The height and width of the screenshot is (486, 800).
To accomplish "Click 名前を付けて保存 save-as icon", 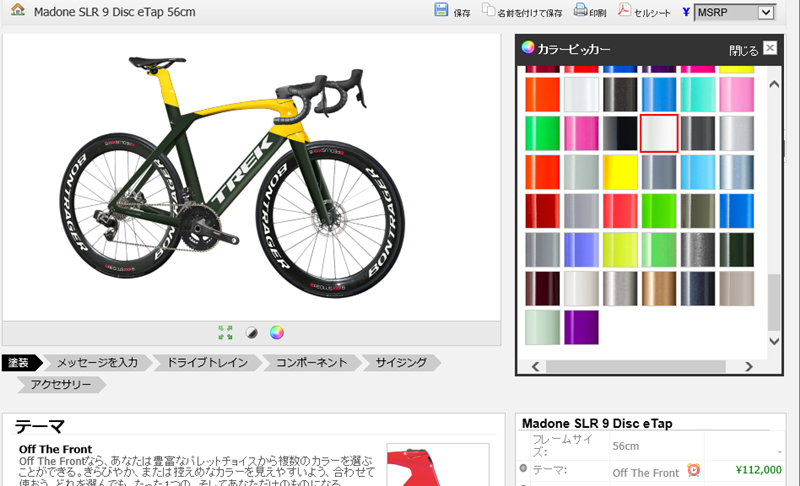I will pyautogui.click(x=488, y=10).
